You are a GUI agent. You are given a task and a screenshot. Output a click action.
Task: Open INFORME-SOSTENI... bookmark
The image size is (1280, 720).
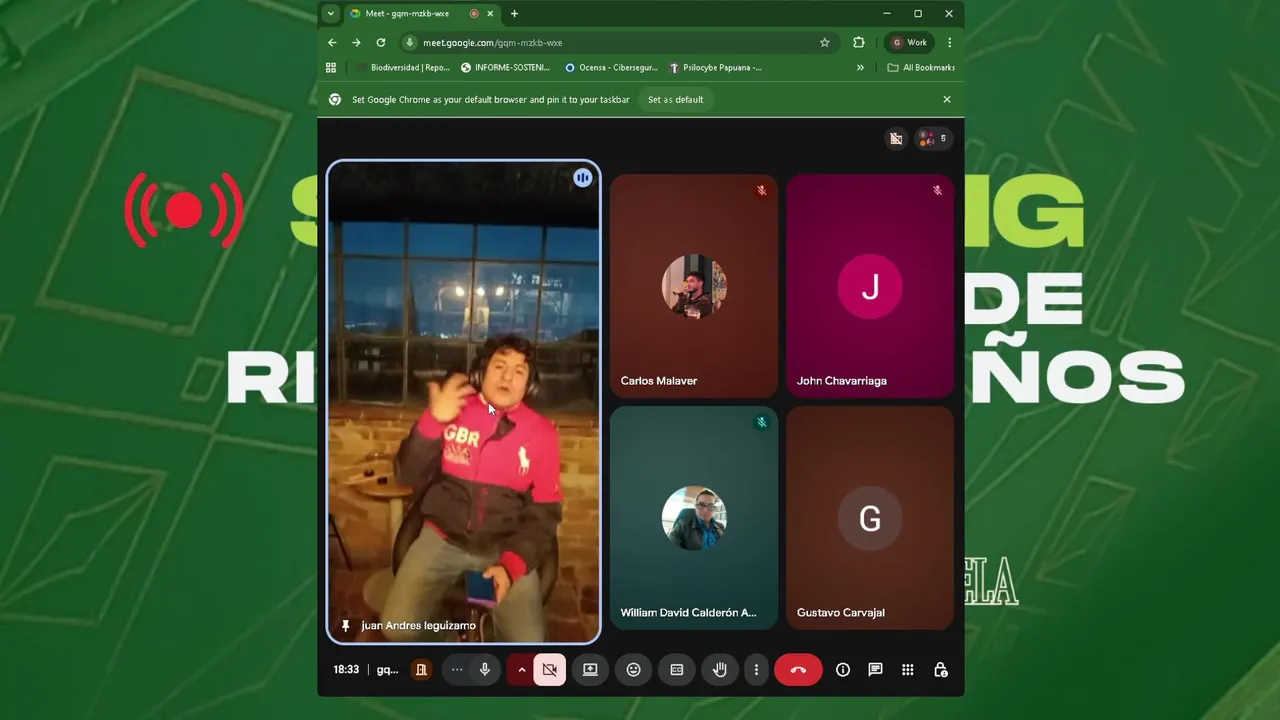point(505,68)
